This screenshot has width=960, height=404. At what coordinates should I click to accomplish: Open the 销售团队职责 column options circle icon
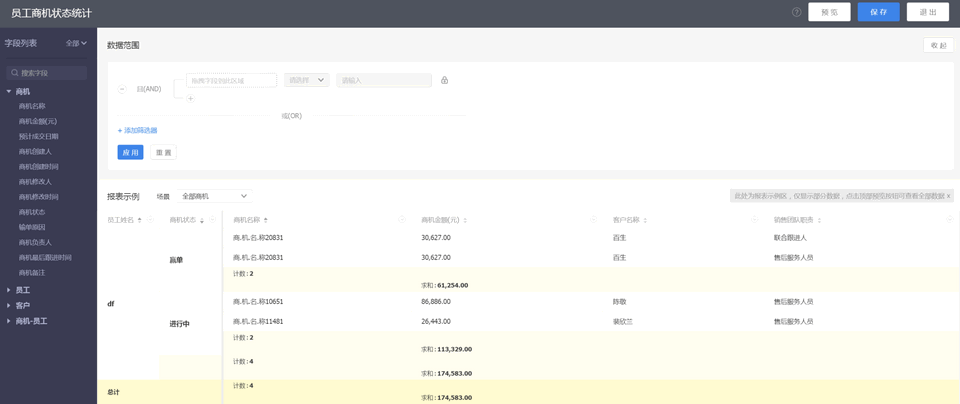click(x=950, y=219)
